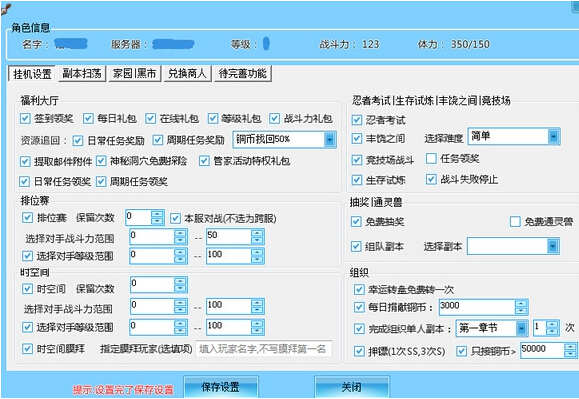Switch to the 副本扫荡 tab
The height and width of the screenshot is (399, 579).
click(x=82, y=73)
